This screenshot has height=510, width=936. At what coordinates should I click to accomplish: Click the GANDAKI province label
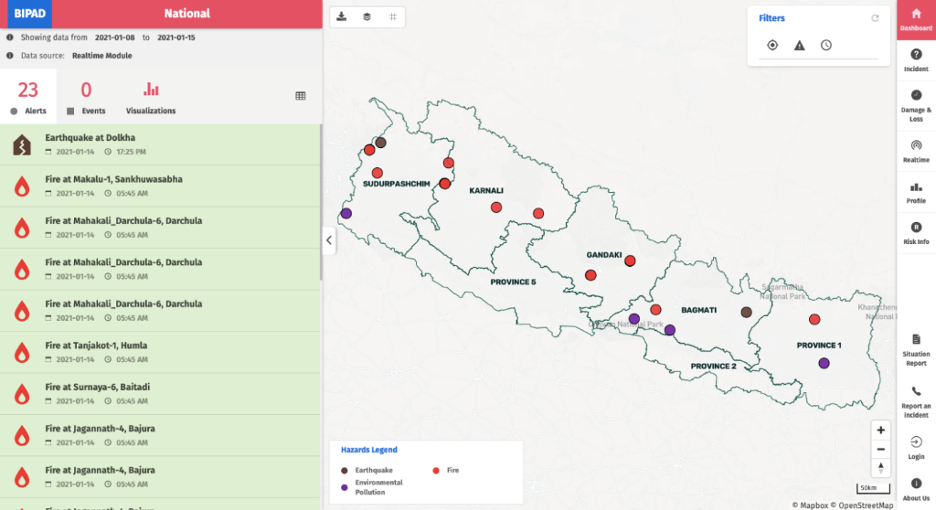(604, 254)
